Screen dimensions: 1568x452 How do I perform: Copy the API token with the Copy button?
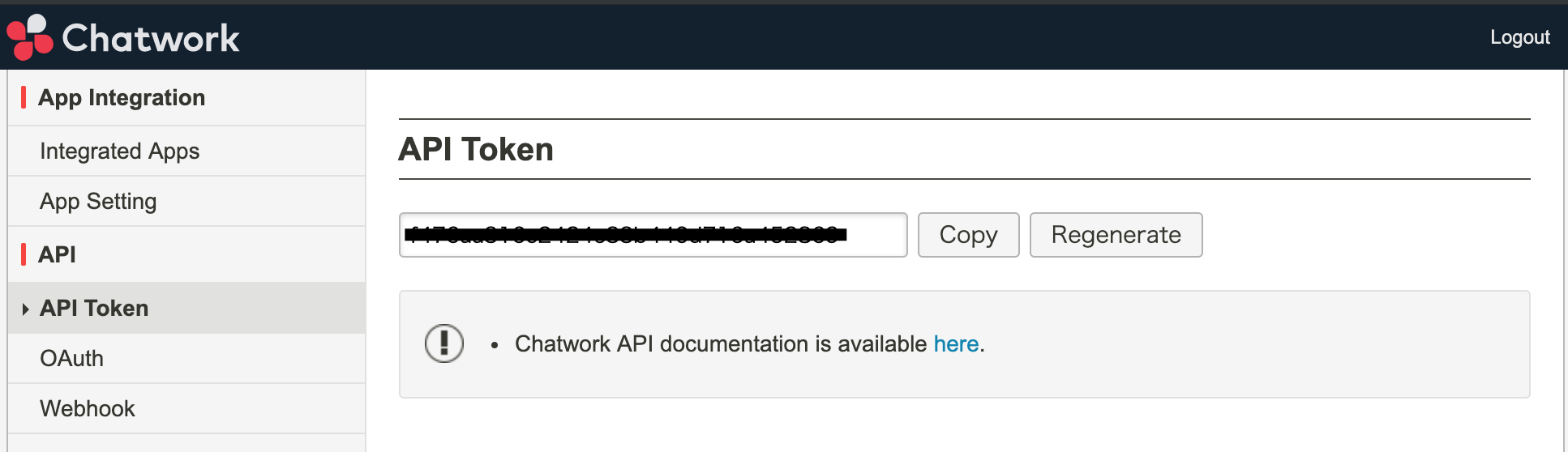pos(968,235)
